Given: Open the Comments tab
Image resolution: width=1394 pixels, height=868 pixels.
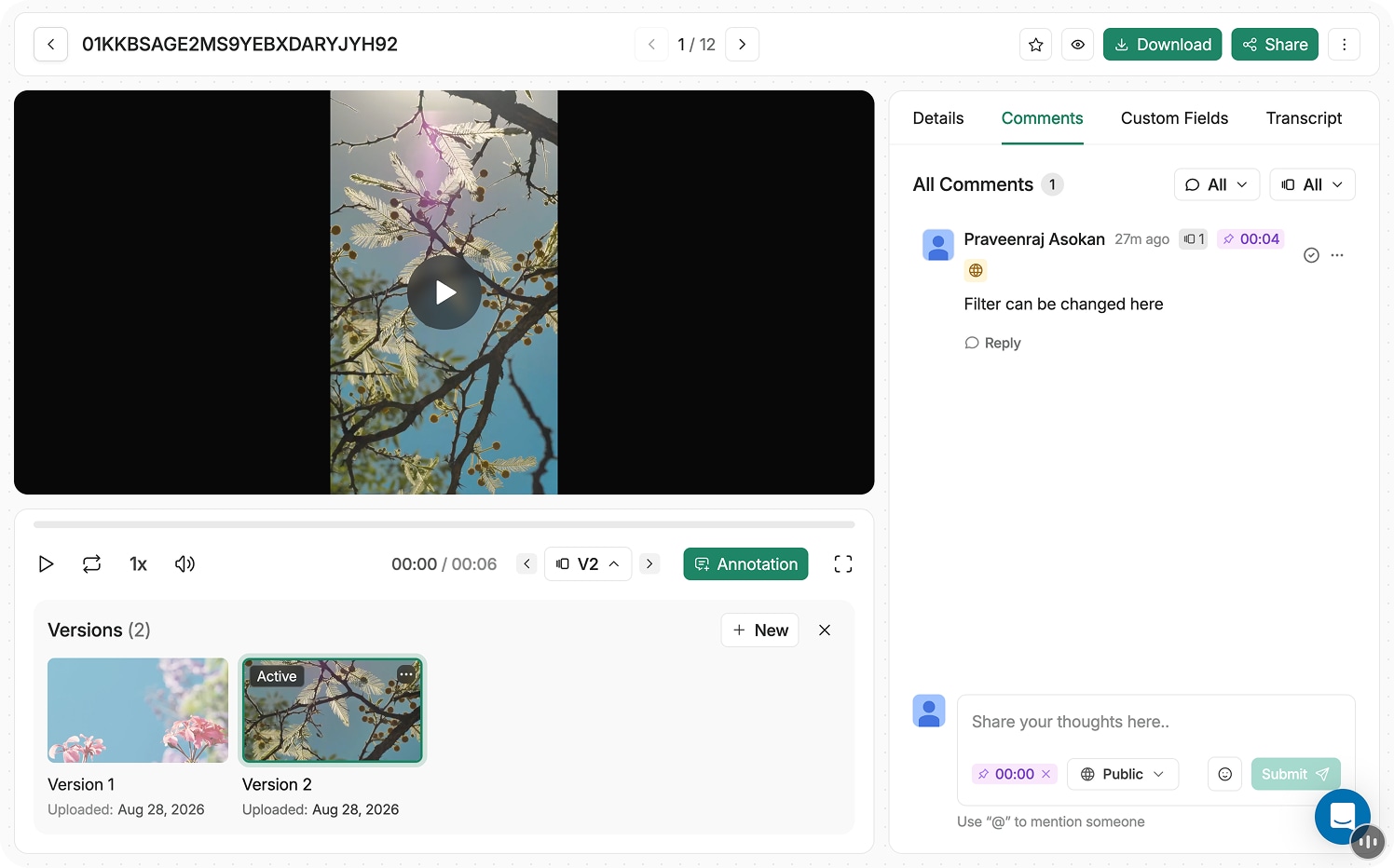Looking at the screenshot, I should tap(1042, 118).
